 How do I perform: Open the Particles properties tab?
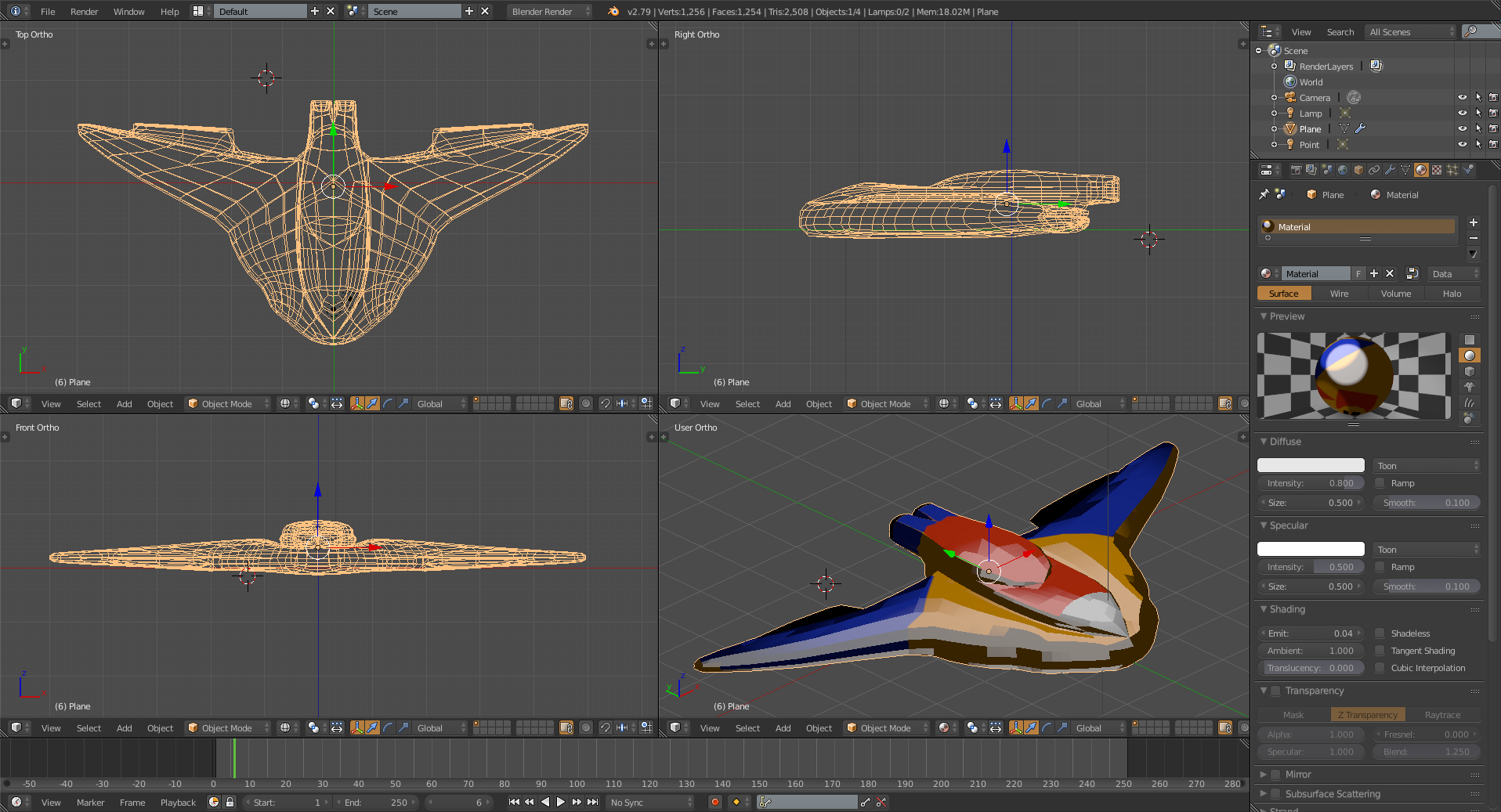(1452, 170)
